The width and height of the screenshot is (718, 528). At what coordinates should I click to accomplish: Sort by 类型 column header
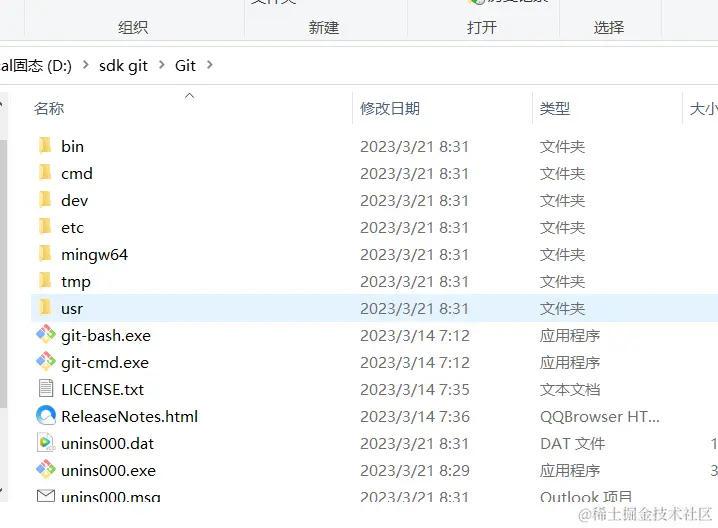pos(555,109)
